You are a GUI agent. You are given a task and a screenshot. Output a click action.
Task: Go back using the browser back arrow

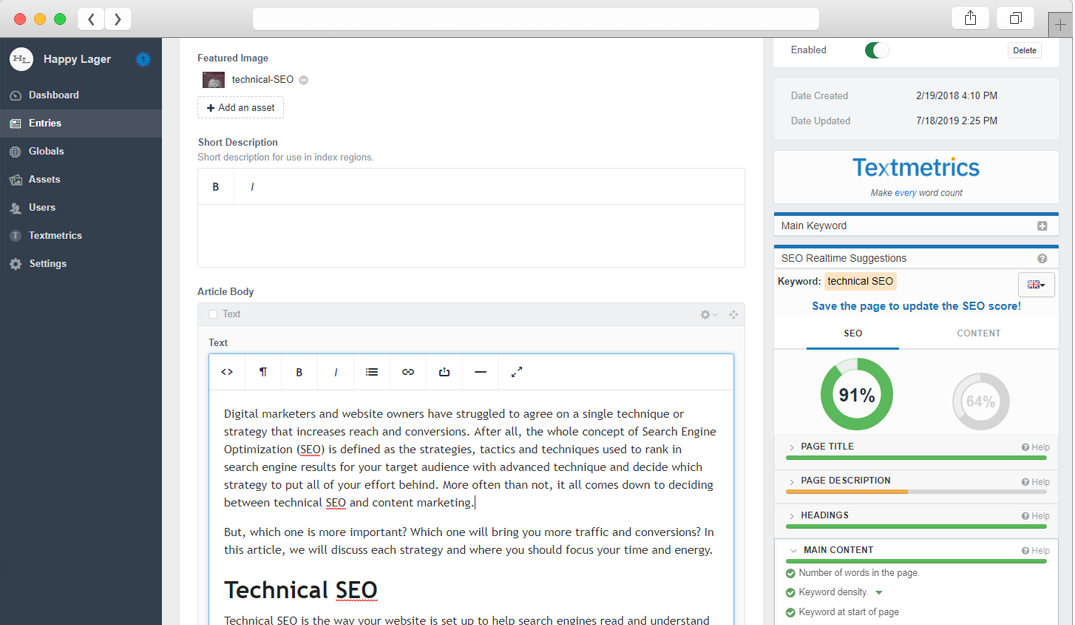(91, 19)
